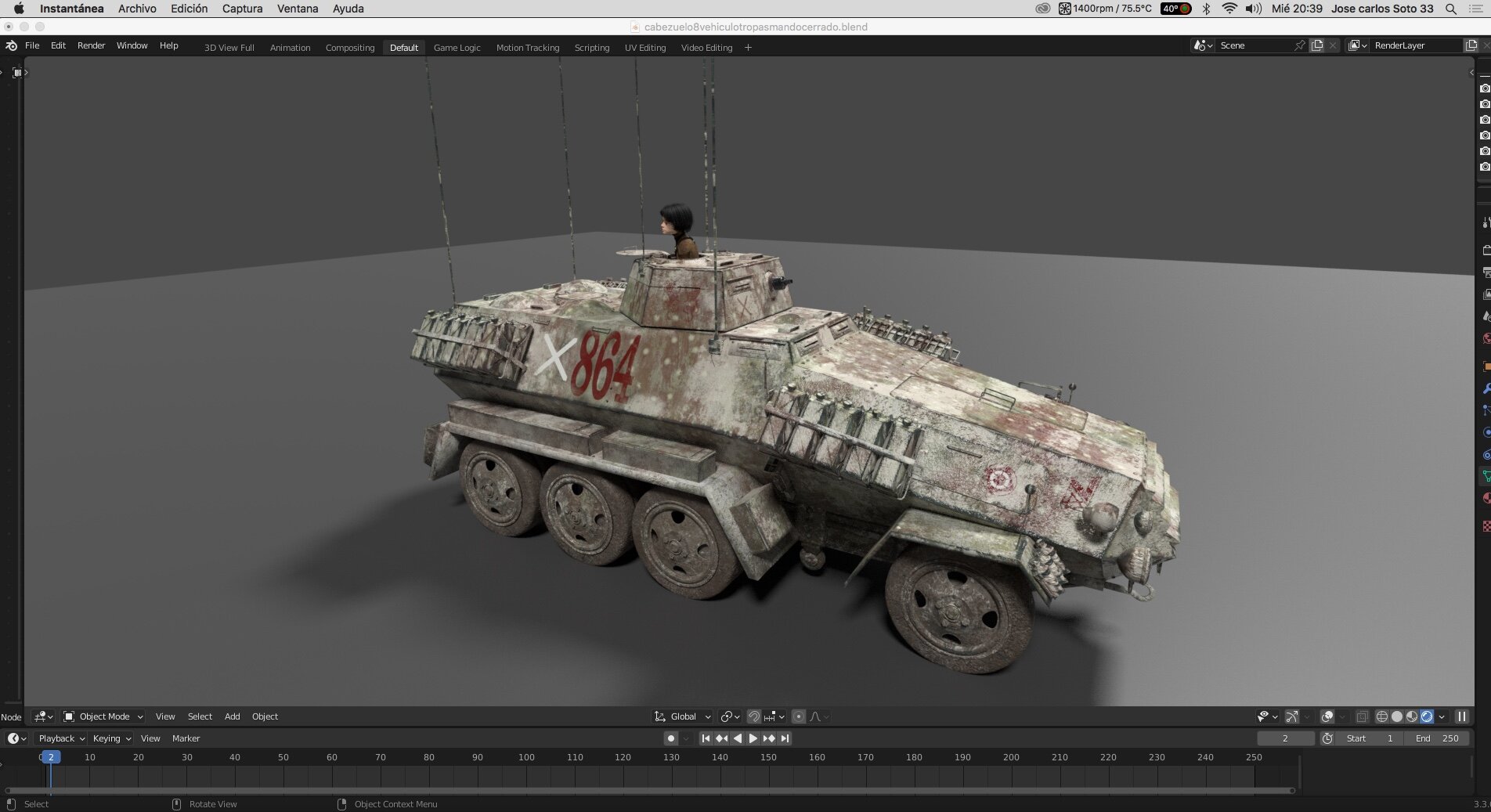The width and height of the screenshot is (1491, 812).
Task: Jump to the timeline start frame
Action: [706, 738]
